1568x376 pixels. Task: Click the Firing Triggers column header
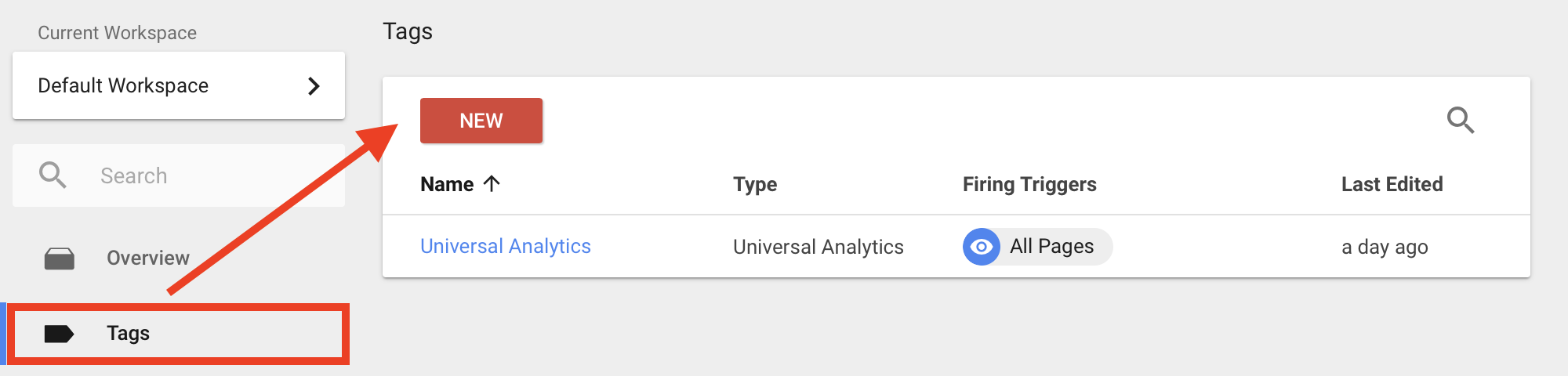pyautogui.click(x=1029, y=185)
